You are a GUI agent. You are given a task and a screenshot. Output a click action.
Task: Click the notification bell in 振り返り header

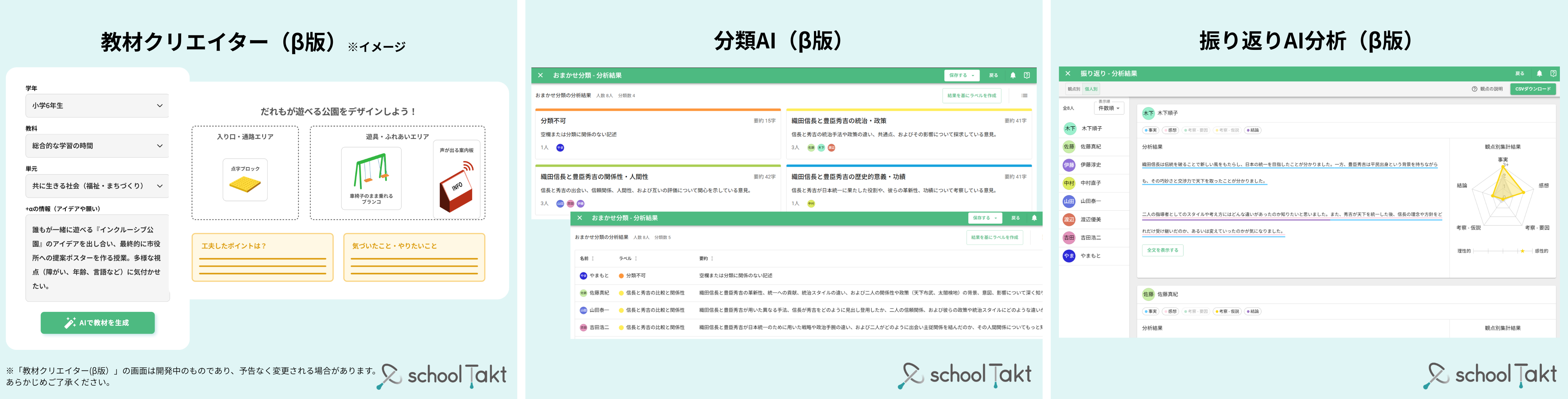(1540, 74)
